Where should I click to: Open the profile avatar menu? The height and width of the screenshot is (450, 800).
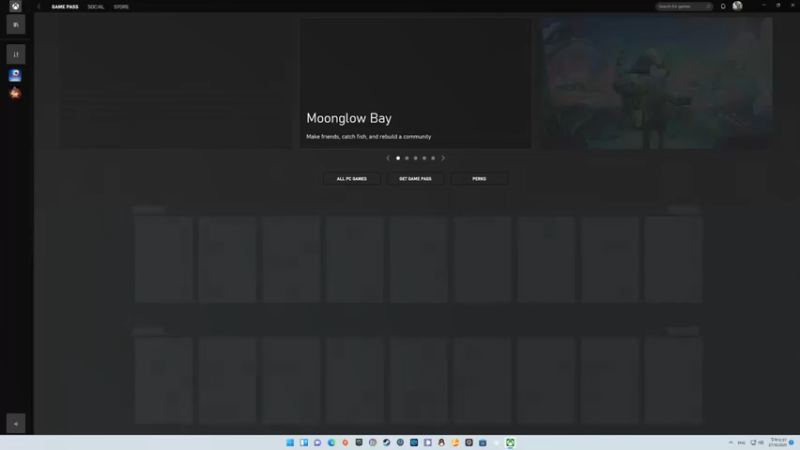(737, 6)
